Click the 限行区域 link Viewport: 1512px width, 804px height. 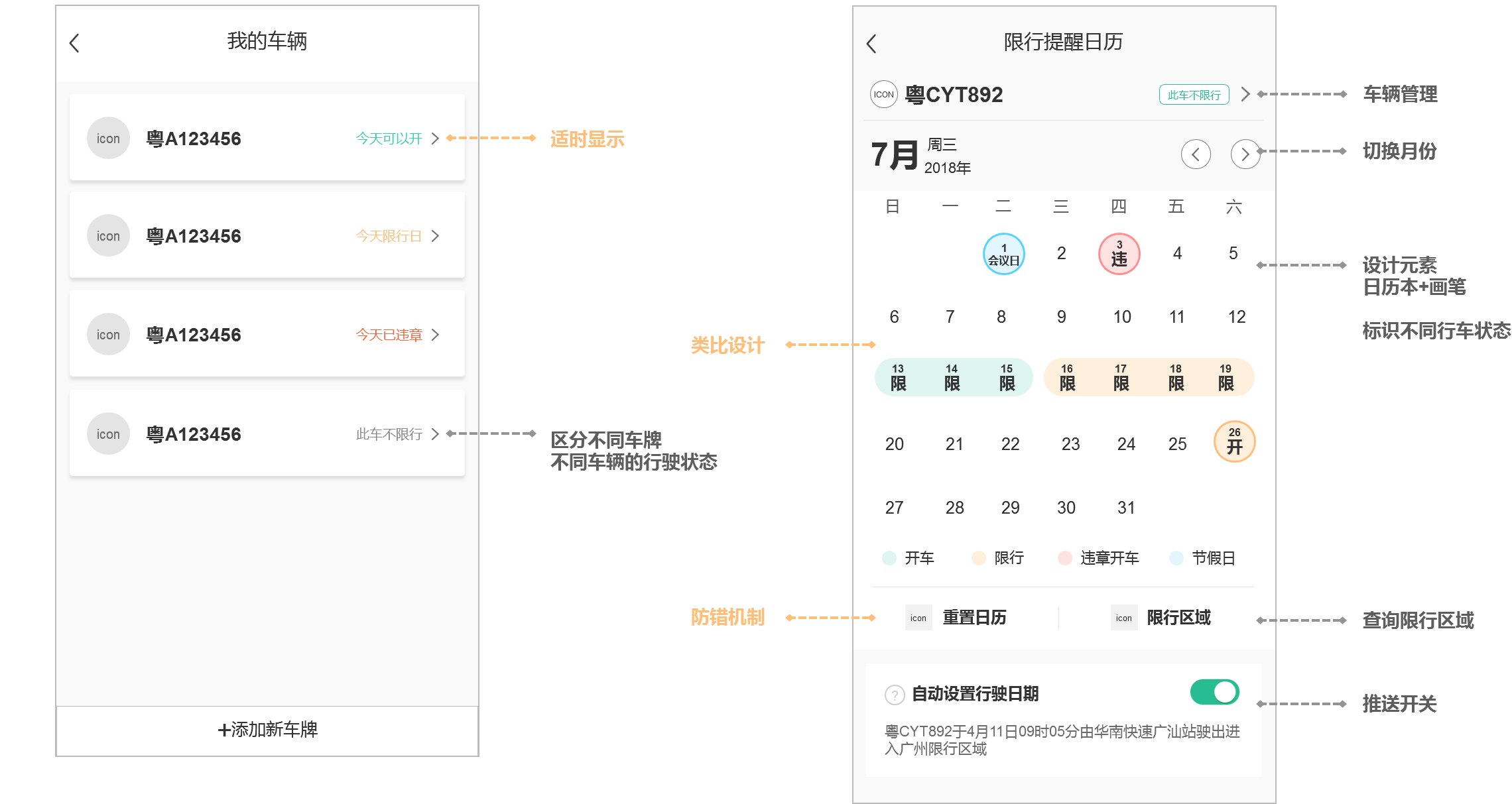1178,618
